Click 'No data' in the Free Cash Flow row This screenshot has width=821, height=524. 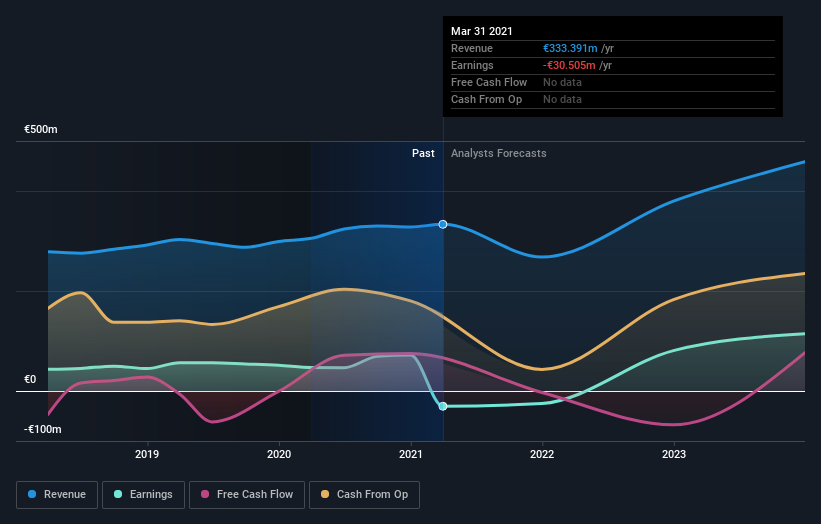pyautogui.click(x=562, y=82)
